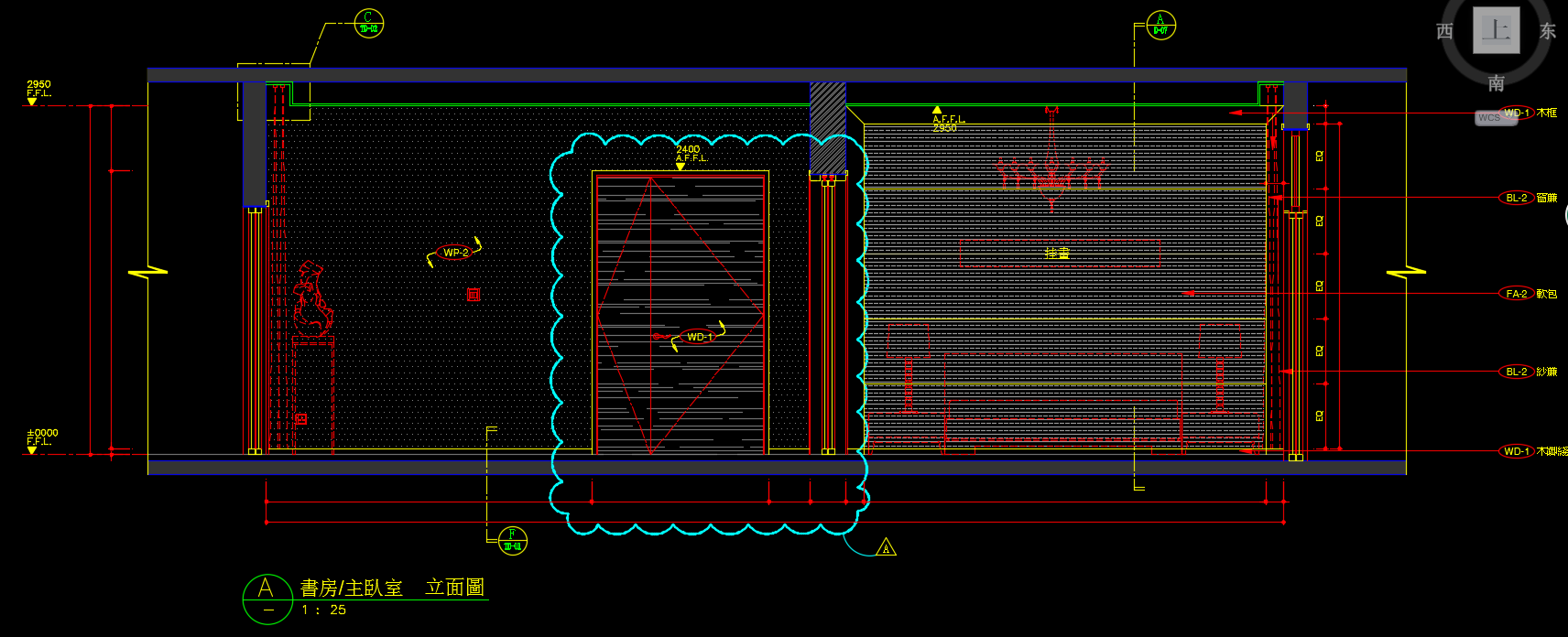The height and width of the screenshot is (637, 1568).
Task: Select the 挂畫 text in the bedroom
Action: tap(1058, 253)
